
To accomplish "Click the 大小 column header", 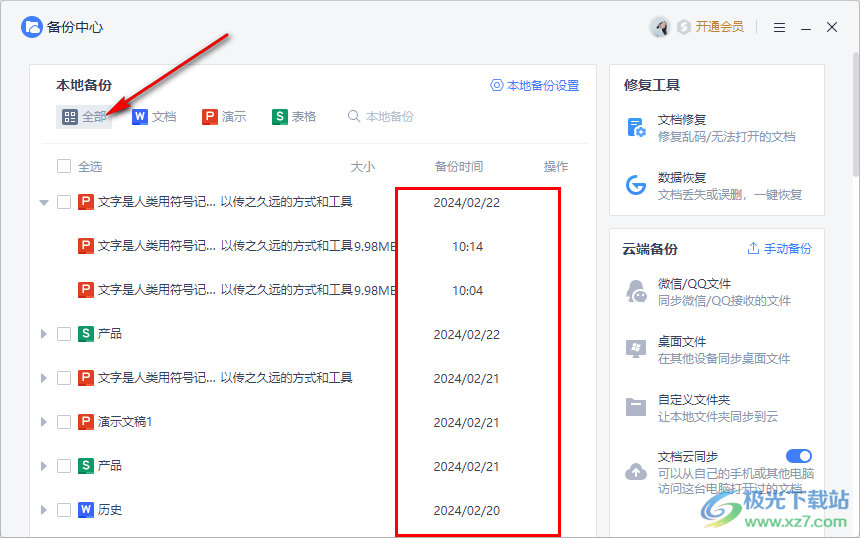I will (x=363, y=166).
